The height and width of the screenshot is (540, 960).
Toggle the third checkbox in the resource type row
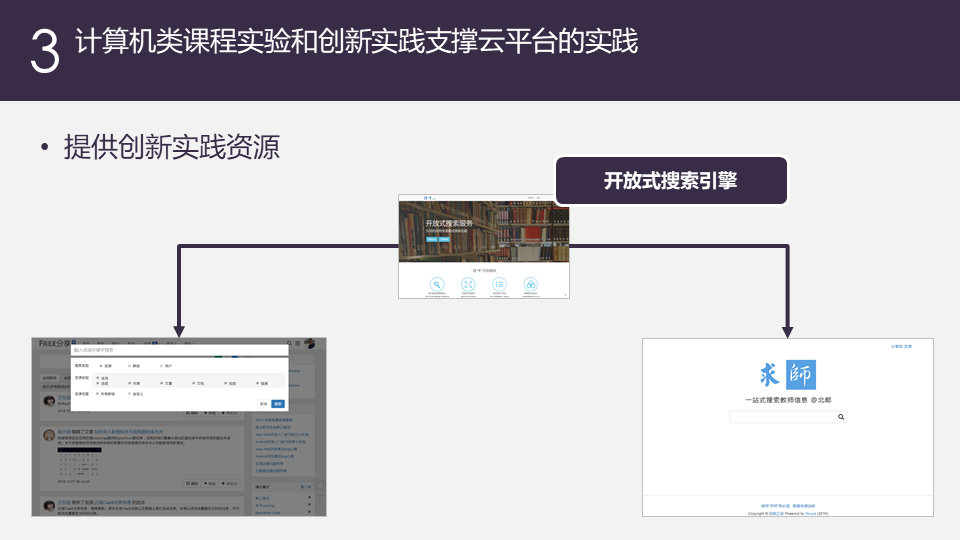pos(162,383)
